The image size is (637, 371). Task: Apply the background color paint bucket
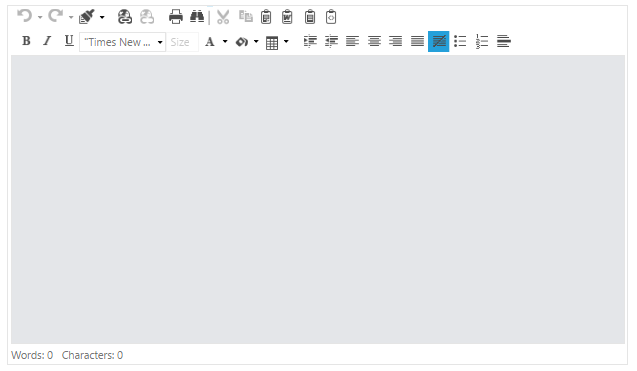(242, 41)
